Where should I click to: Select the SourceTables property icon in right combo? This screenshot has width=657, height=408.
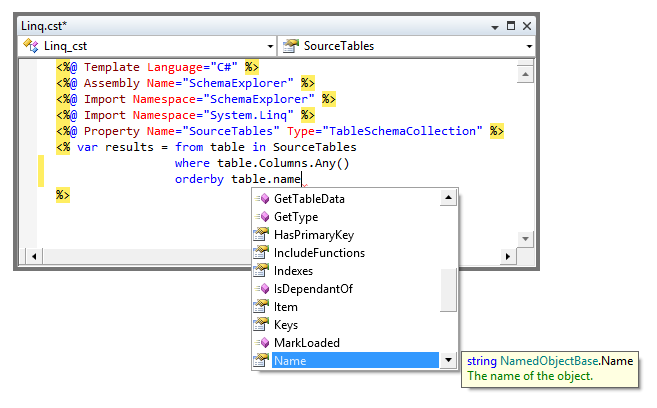[x=291, y=46]
